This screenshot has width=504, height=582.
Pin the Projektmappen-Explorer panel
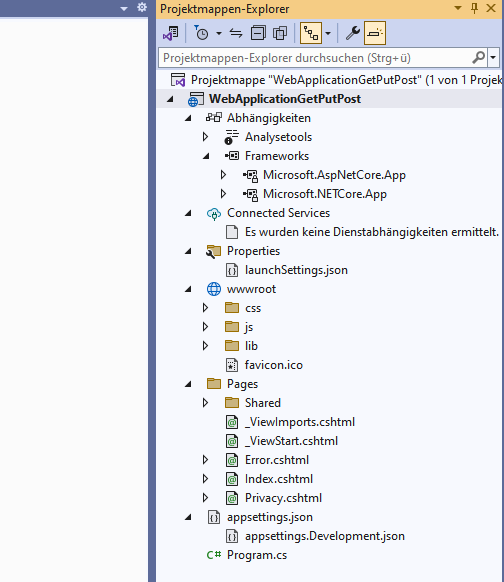coord(474,8)
